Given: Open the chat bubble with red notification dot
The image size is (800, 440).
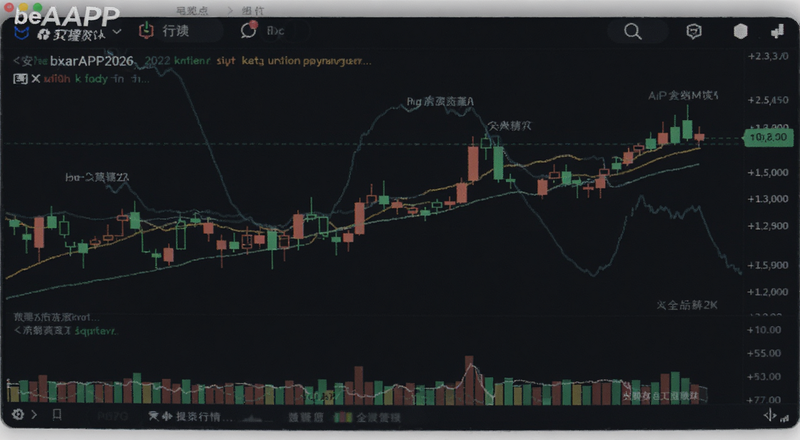Looking at the screenshot, I should pyautogui.click(x=249, y=30).
